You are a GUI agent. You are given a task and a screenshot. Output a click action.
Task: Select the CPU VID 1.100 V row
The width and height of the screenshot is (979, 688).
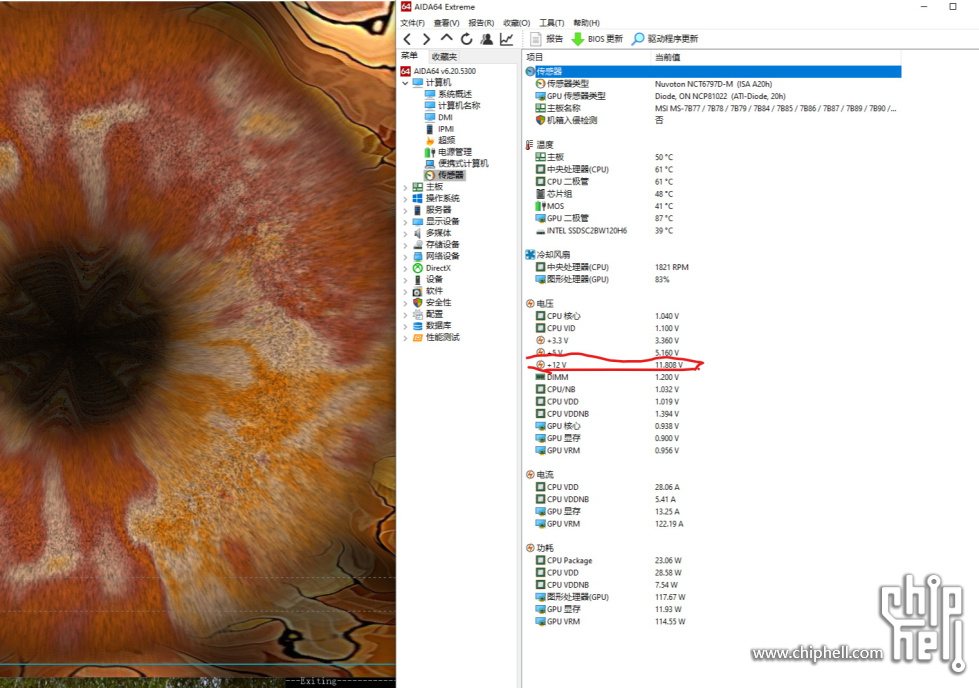[x=713, y=328]
